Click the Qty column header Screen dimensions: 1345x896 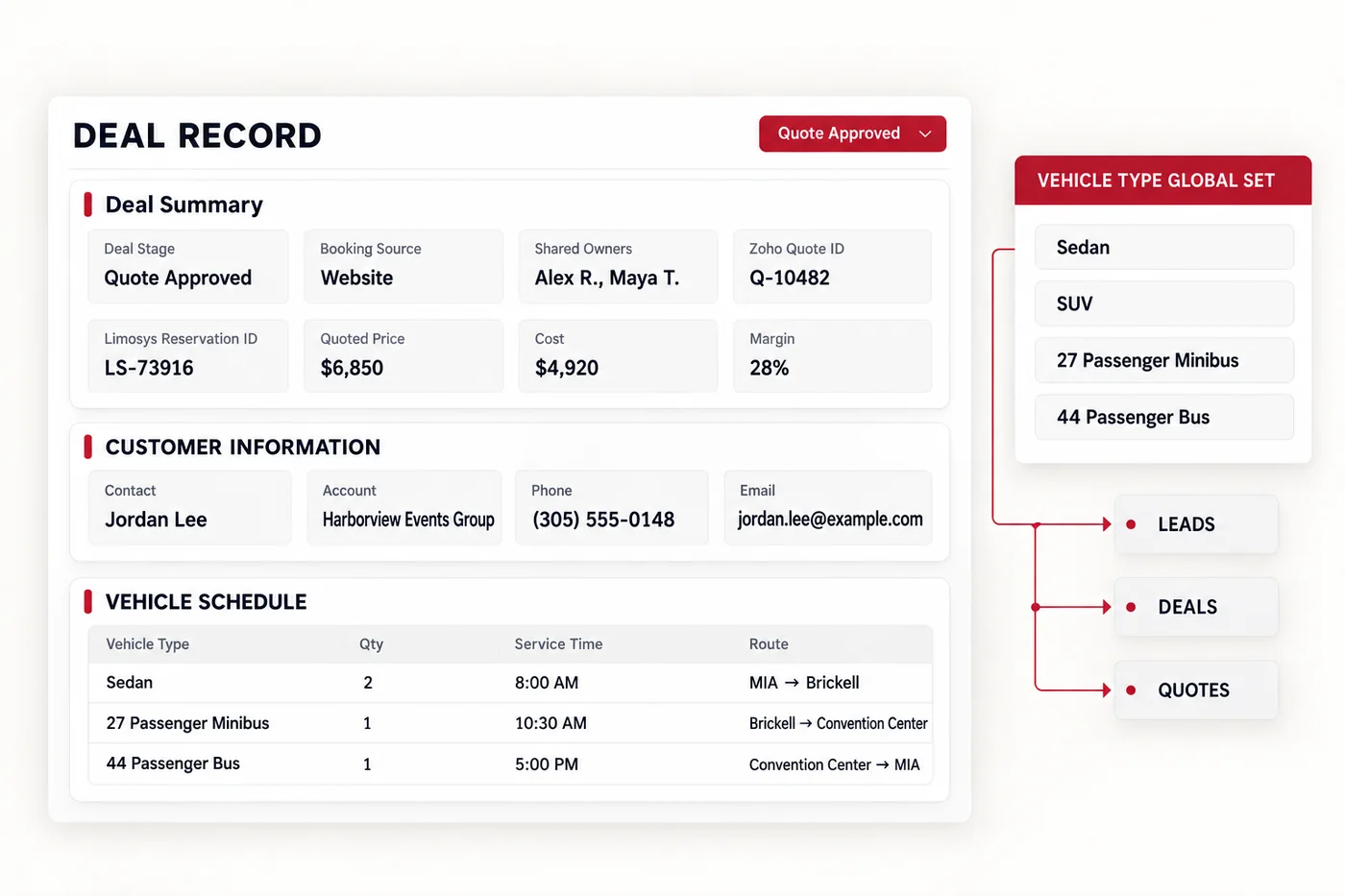[x=371, y=644]
